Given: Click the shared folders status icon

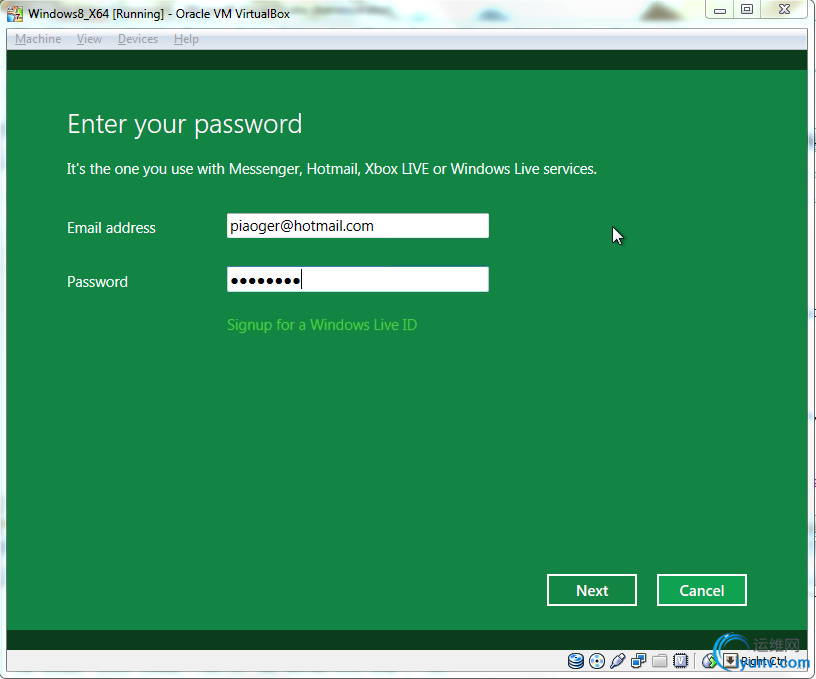Looking at the screenshot, I should (x=659, y=661).
